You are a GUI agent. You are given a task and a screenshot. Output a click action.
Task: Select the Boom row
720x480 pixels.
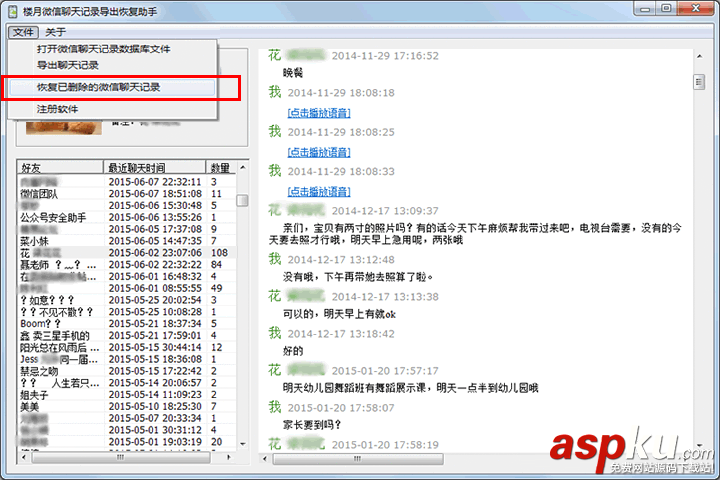point(126,324)
